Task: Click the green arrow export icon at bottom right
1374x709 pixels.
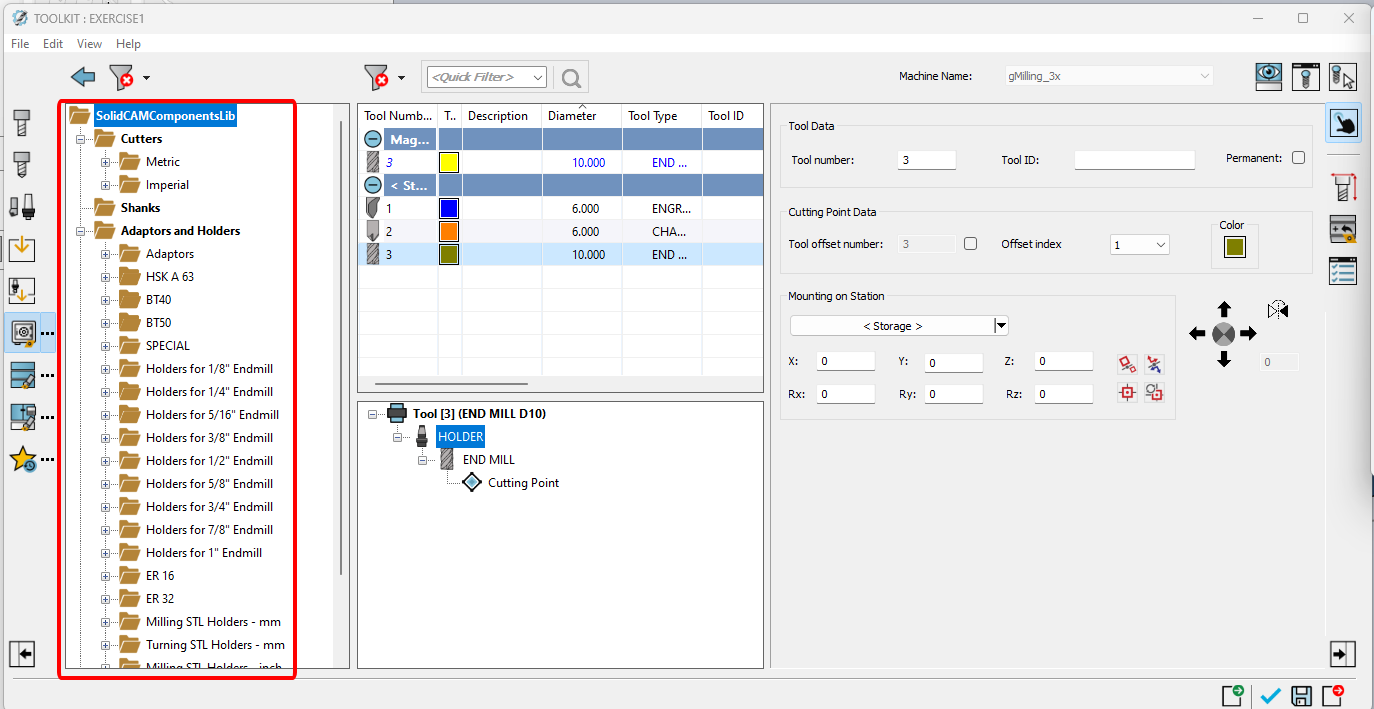Action: point(1233,695)
